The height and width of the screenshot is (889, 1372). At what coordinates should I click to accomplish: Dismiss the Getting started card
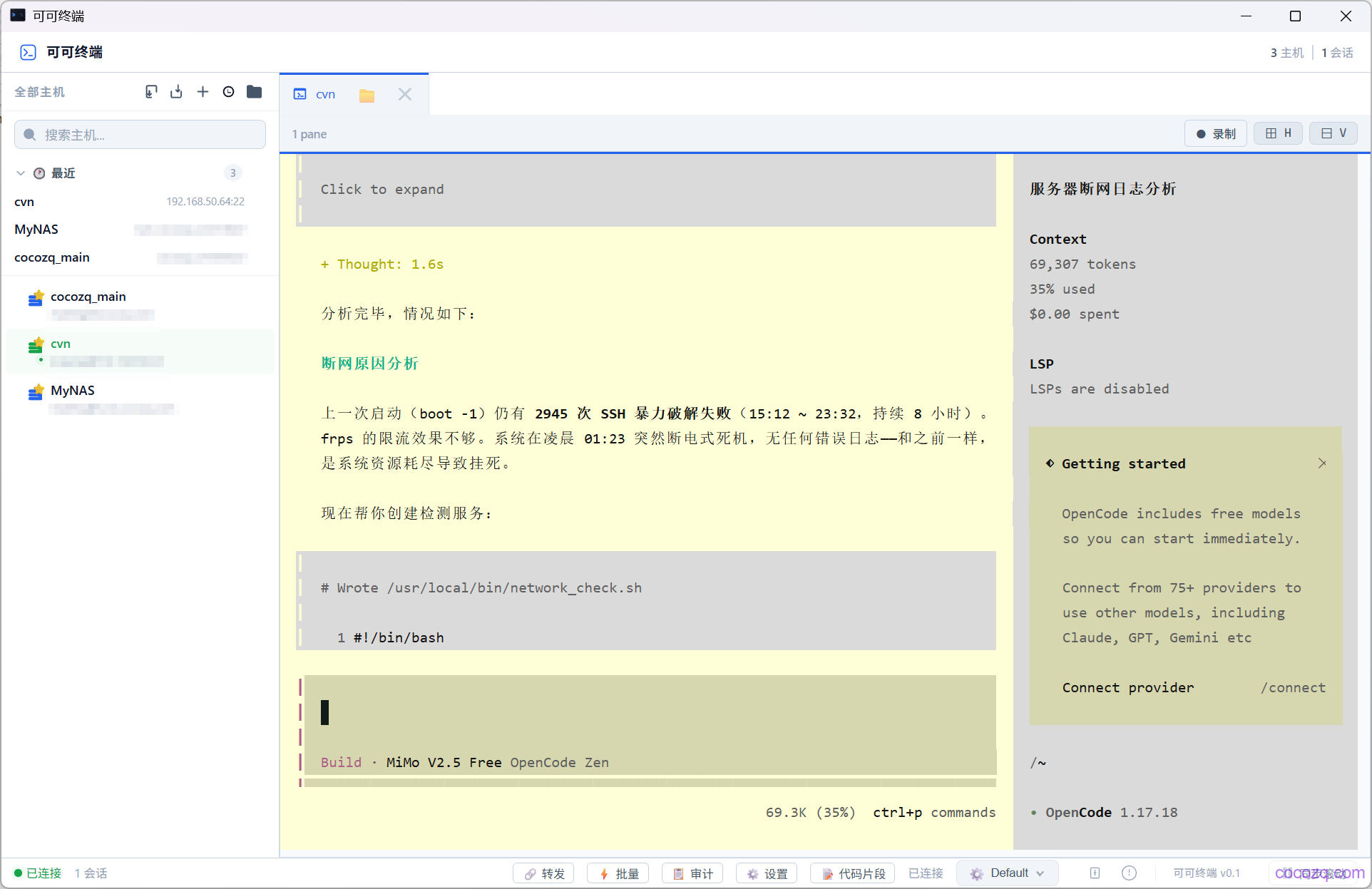[x=1322, y=463]
